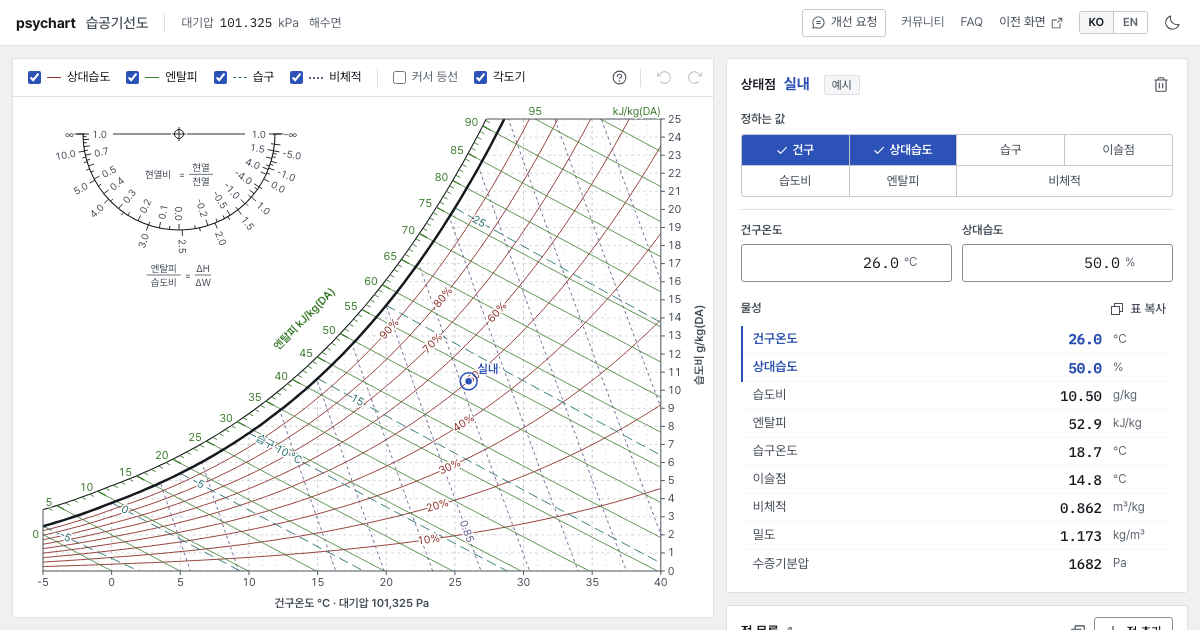Click the 습도비 10.50 g/kg property row
This screenshot has width=1200, height=630.
(956, 395)
